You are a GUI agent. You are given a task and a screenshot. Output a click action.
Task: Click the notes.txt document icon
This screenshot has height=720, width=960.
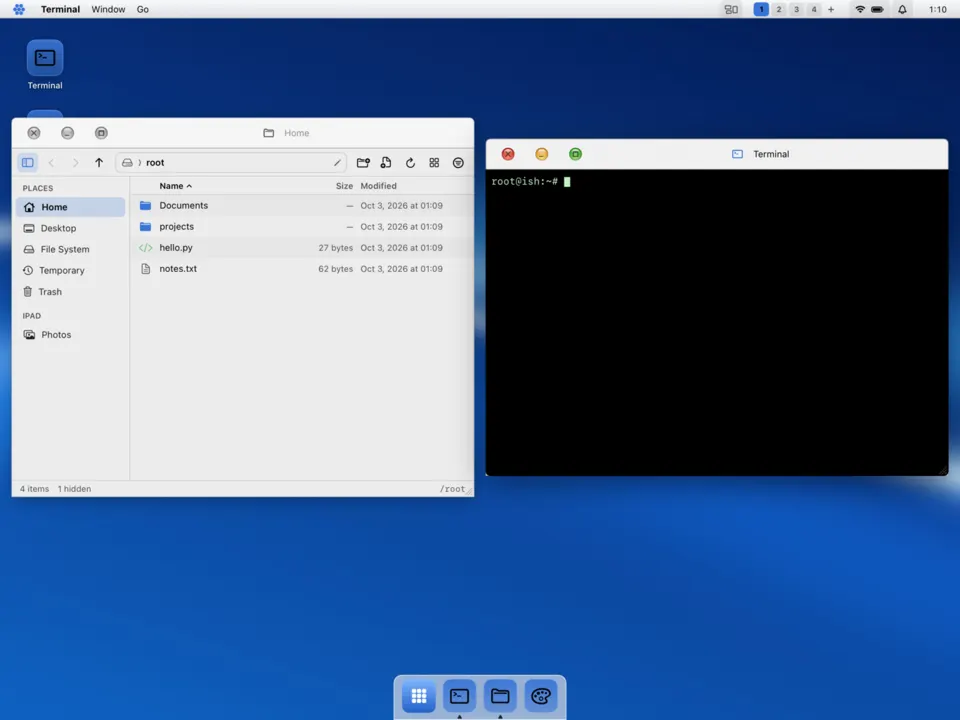click(x=145, y=269)
